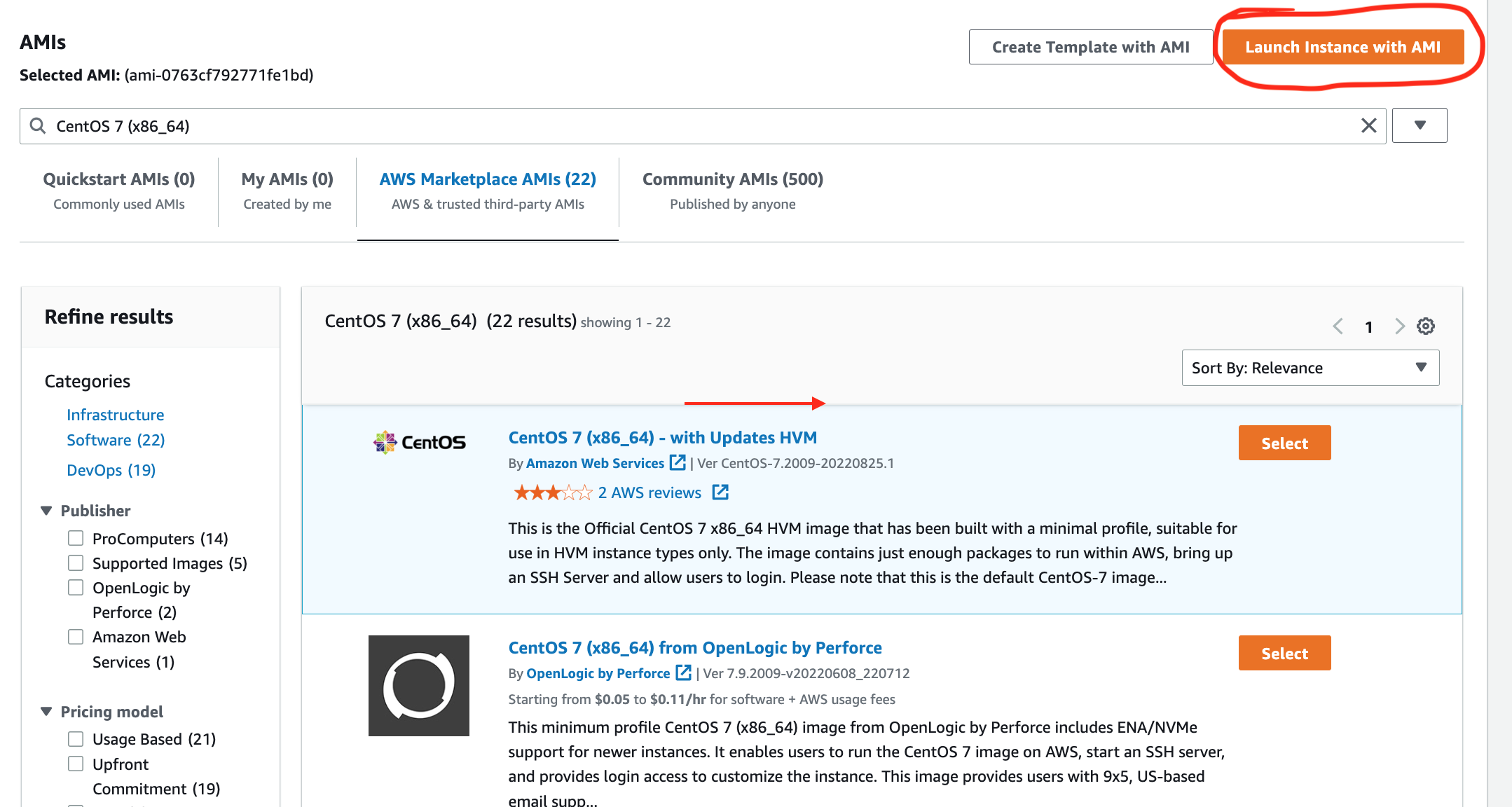Viewport: 1512px width, 807px height.
Task: Clear the AMI search field
Action: tap(1368, 126)
